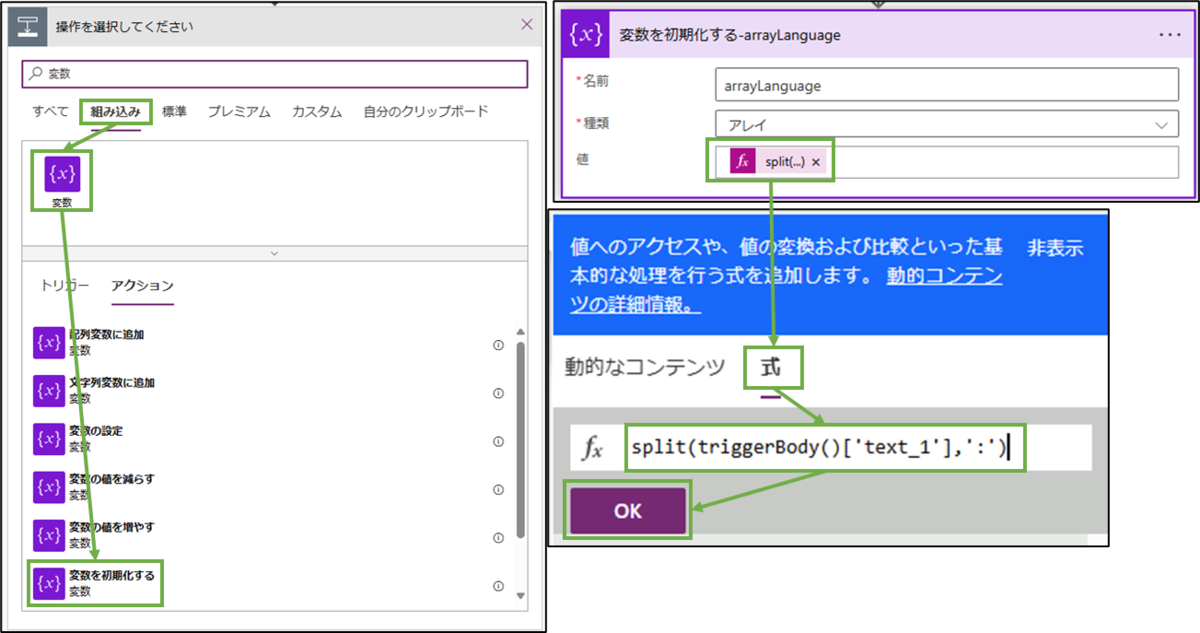
Task: Open info for 変数の値を減らす action
Action: [498, 489]
